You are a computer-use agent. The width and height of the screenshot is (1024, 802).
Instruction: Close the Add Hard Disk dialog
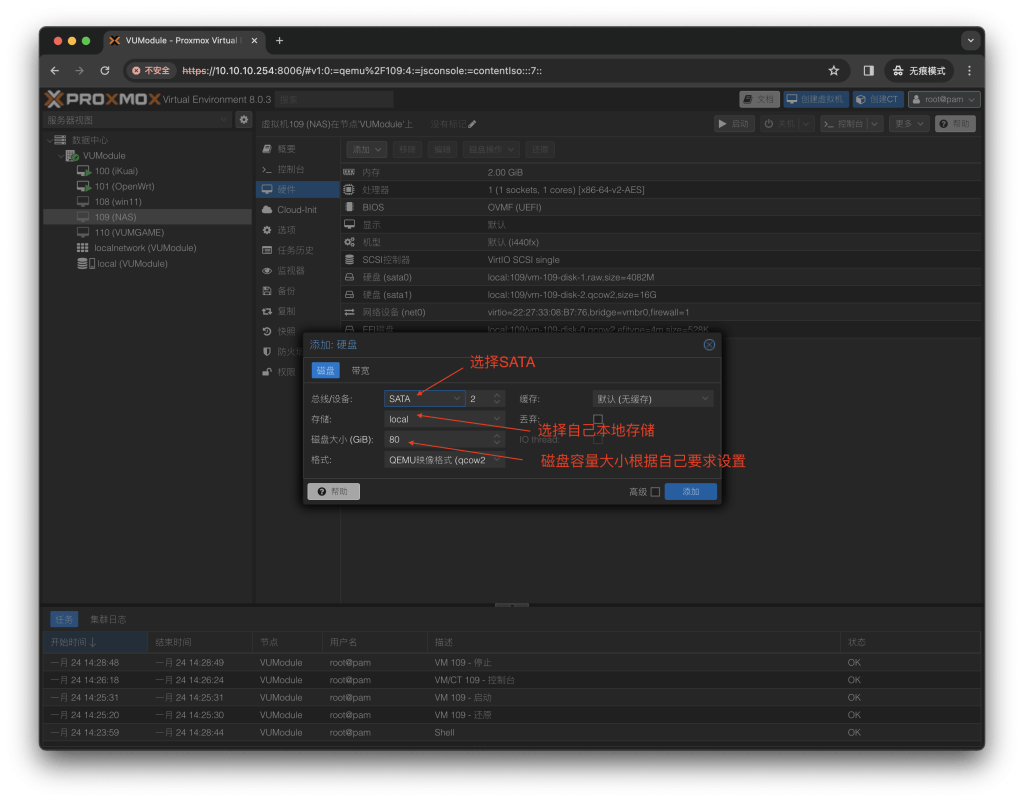click(709, 345)
